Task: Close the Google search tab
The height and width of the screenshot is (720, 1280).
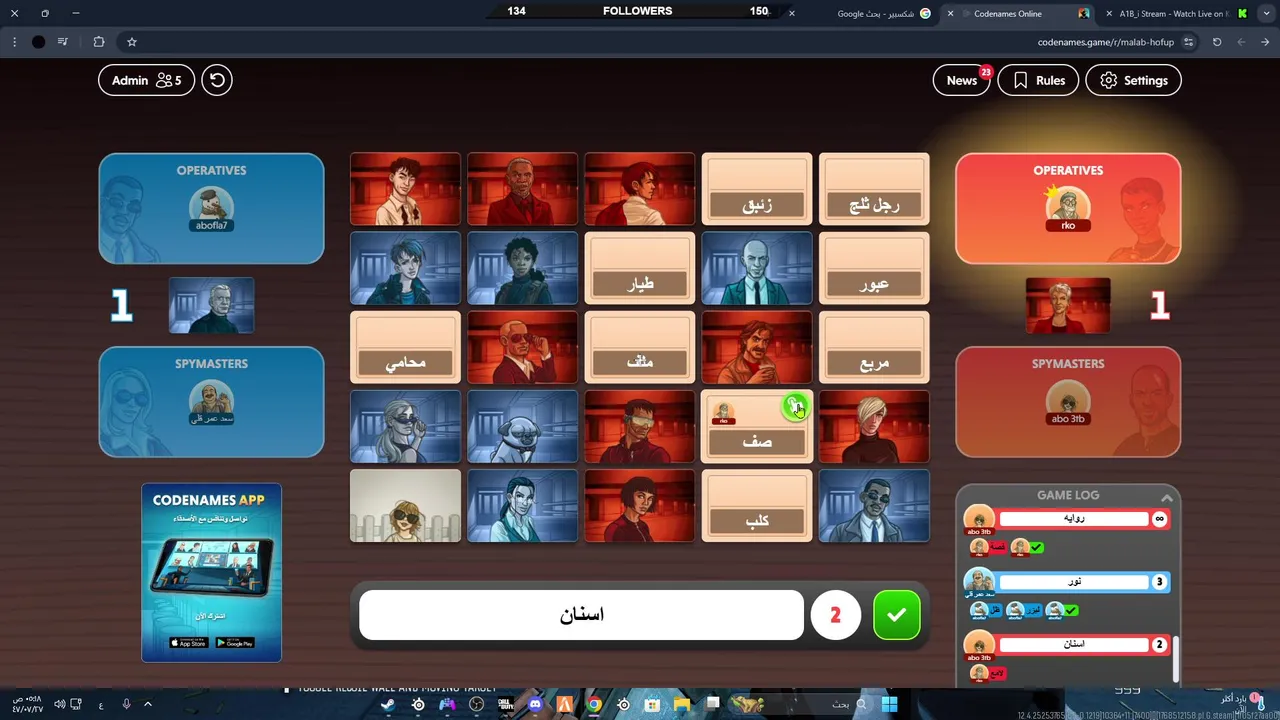Action: (791, 13)
